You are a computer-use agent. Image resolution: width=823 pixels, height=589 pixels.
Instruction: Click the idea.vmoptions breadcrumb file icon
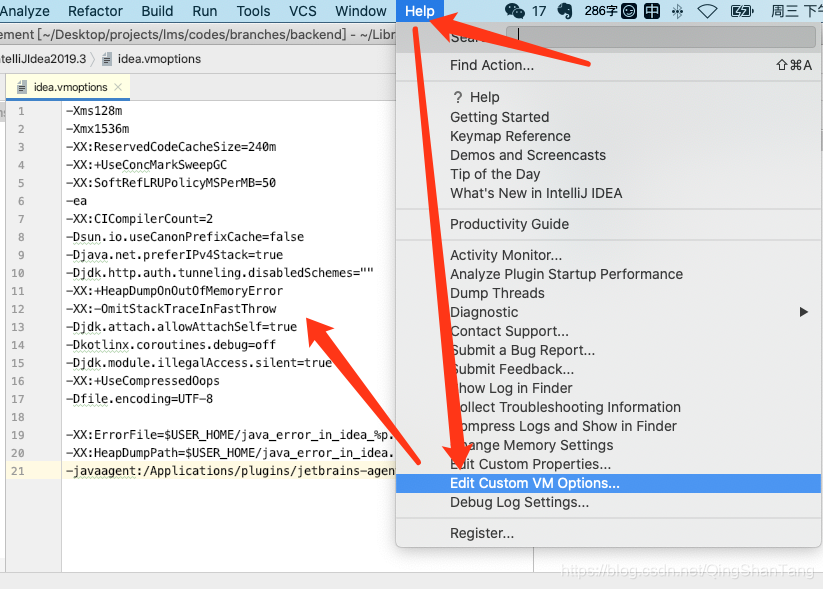pos(107,59)
